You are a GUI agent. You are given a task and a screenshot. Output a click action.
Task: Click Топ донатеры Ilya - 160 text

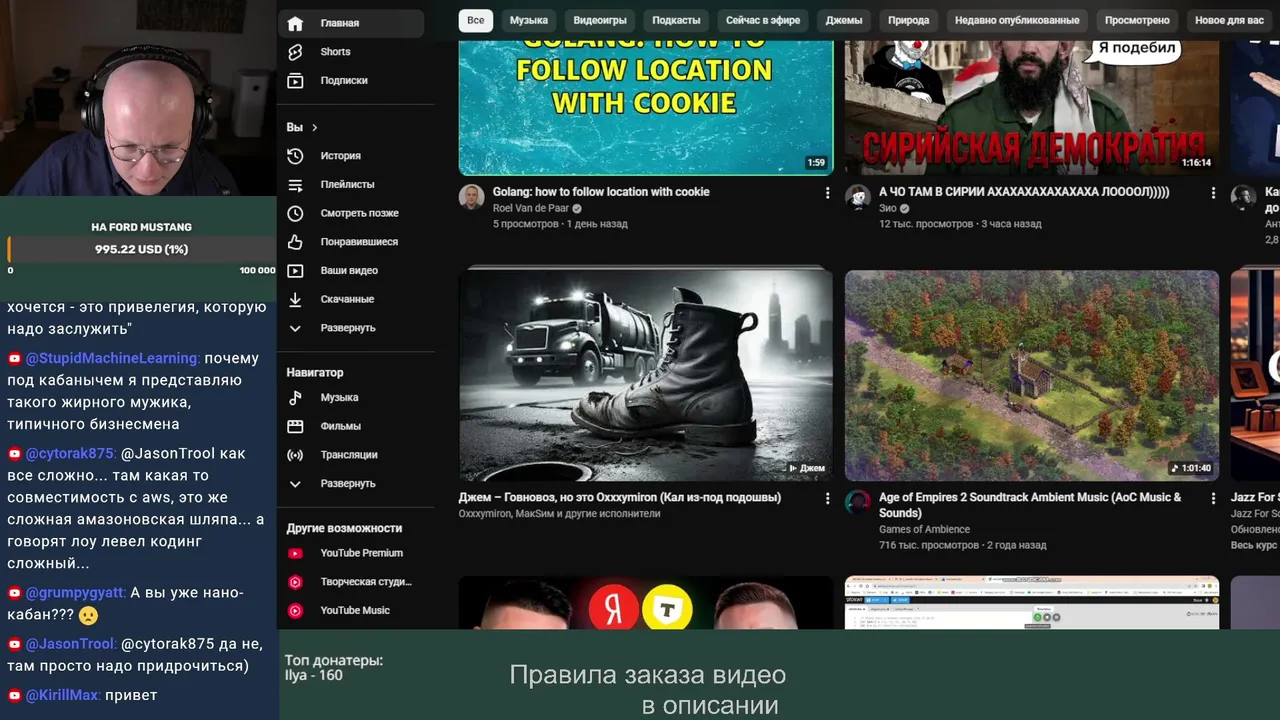pyautogui.click(x=333, y=667)
